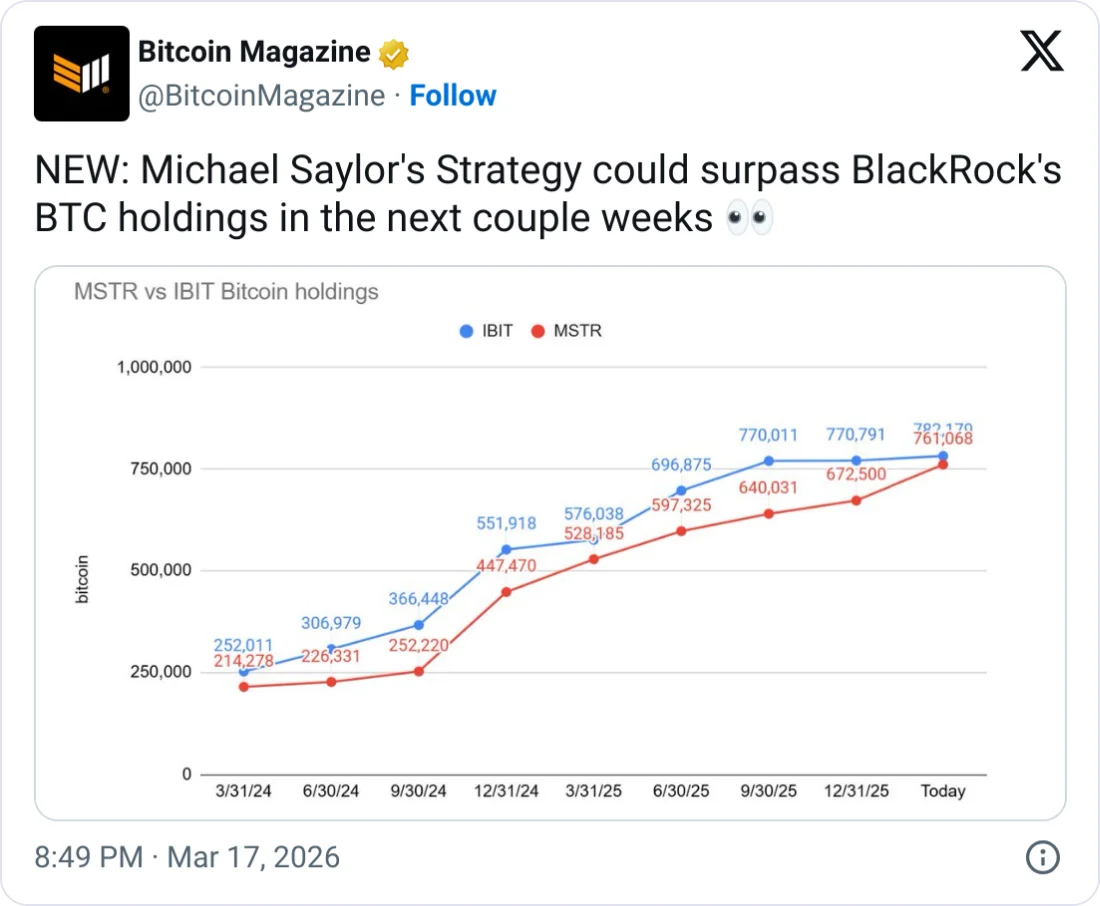
Task: Click the MSTR vs IBIT chart title
Action: pos(226,292)
